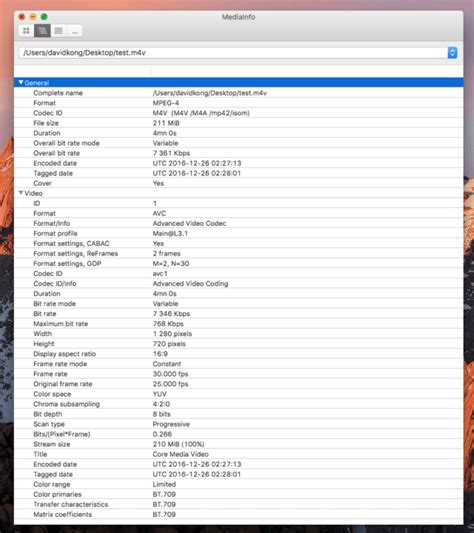
Task: Select the Format profile row
Action: tap(238, 233)
